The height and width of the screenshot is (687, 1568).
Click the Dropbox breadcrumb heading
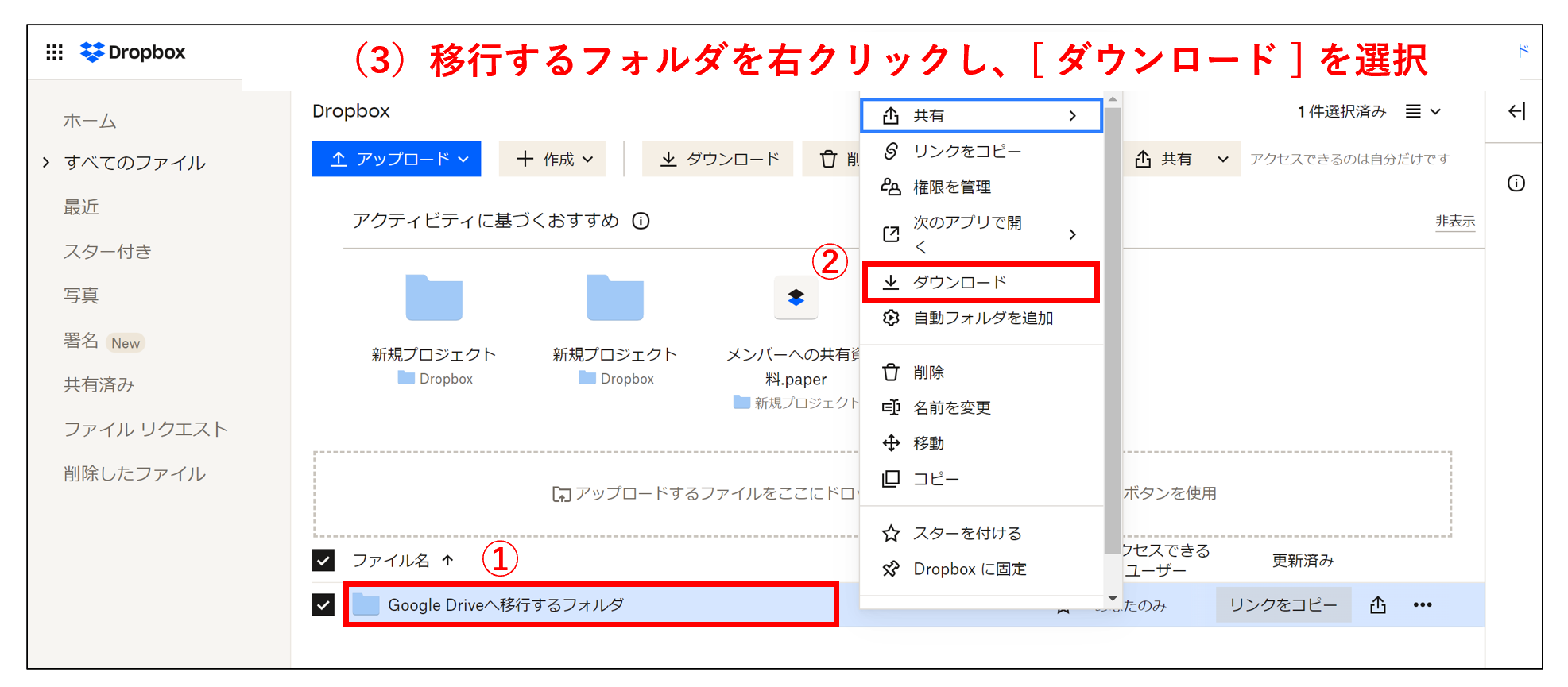tap(351, 111)
